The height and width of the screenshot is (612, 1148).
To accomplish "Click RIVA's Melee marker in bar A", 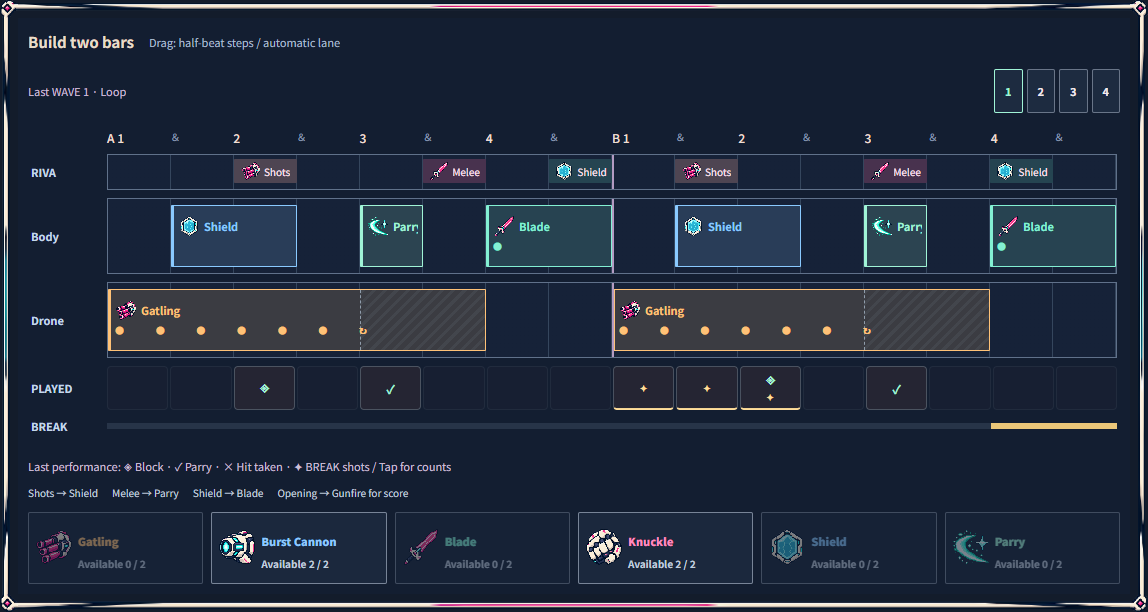I will tap(454, 172).
